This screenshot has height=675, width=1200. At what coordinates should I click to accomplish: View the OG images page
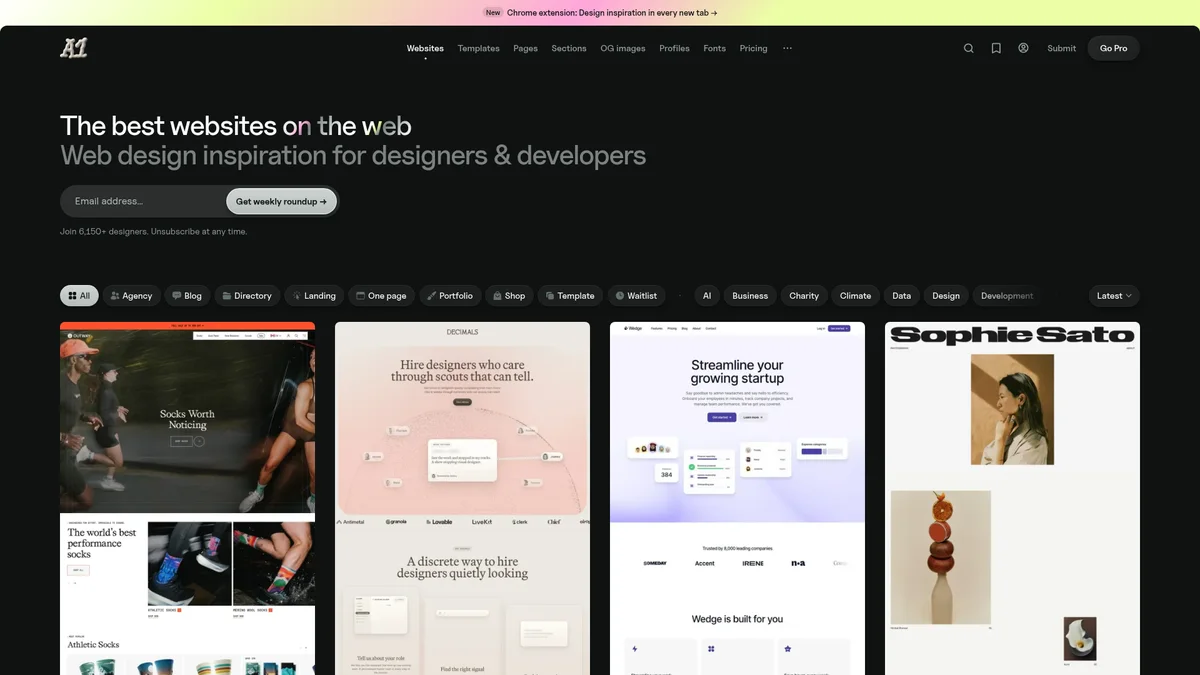(623, 48)
